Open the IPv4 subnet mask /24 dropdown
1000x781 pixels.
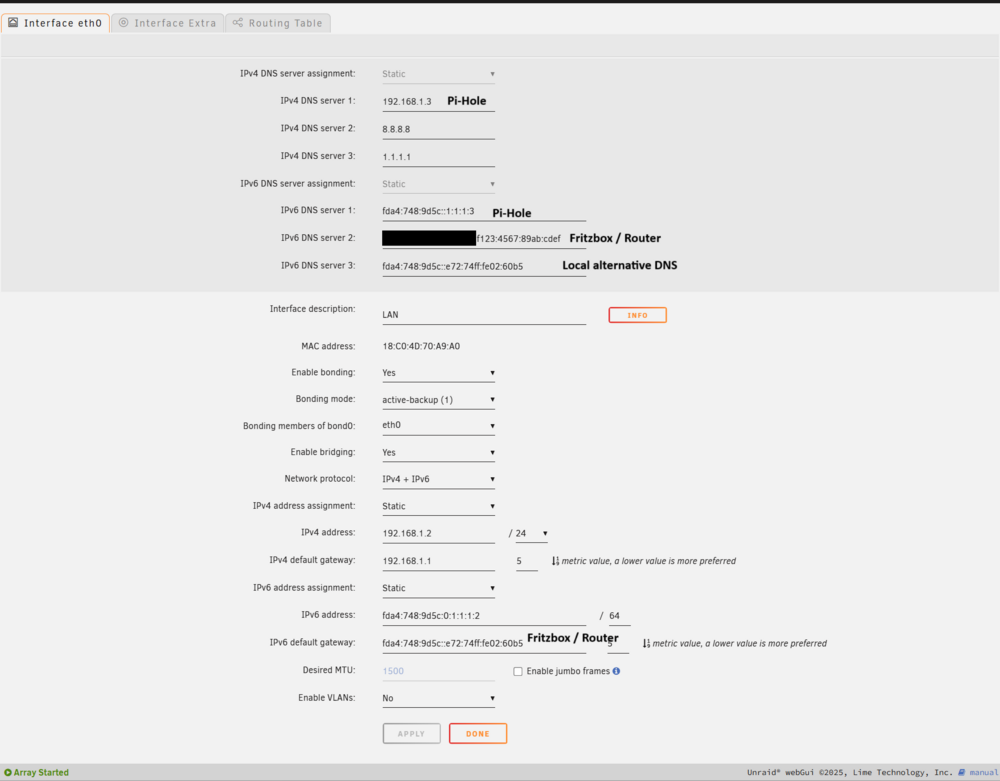tap(531, 534)
